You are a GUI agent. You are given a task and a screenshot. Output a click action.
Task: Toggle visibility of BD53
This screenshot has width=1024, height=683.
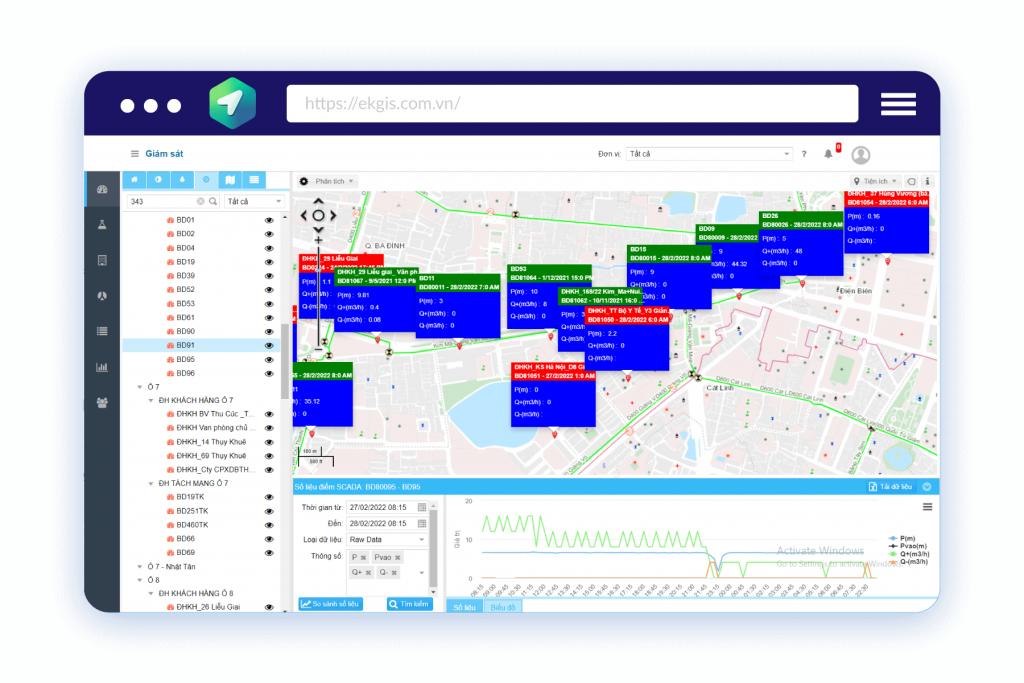click(269, 304)
